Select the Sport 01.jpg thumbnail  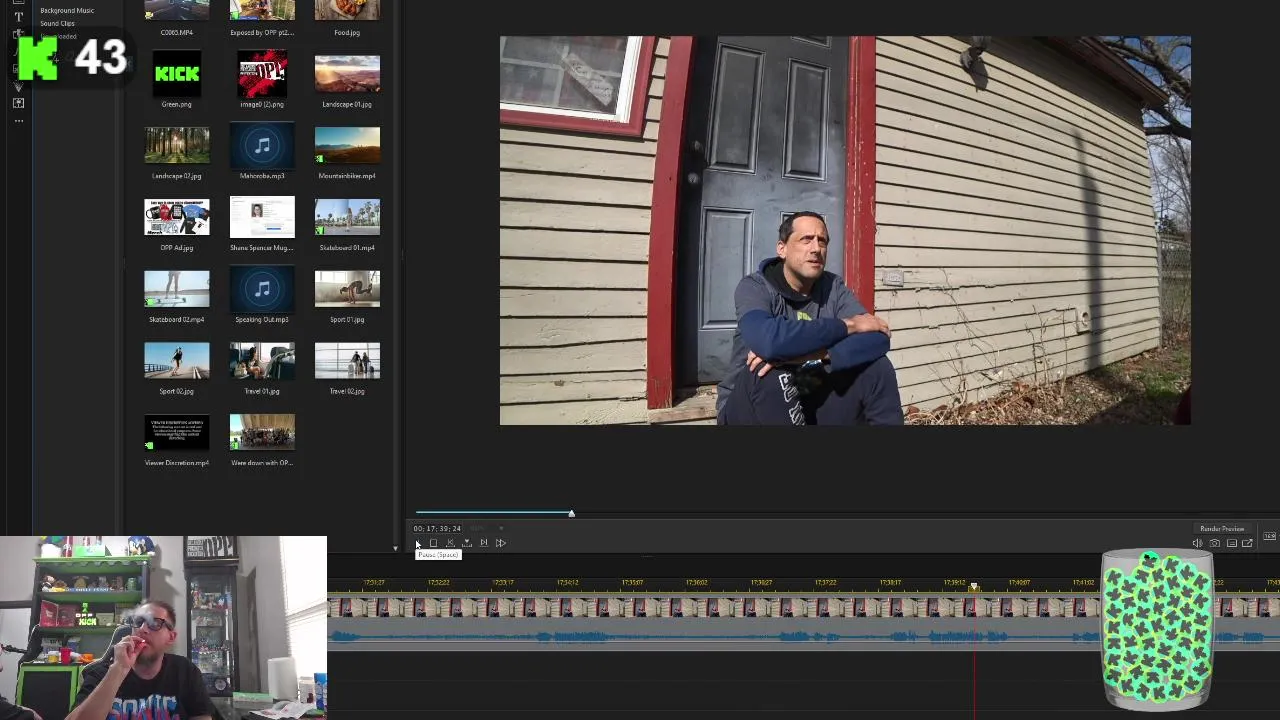[x=347, y=289]
